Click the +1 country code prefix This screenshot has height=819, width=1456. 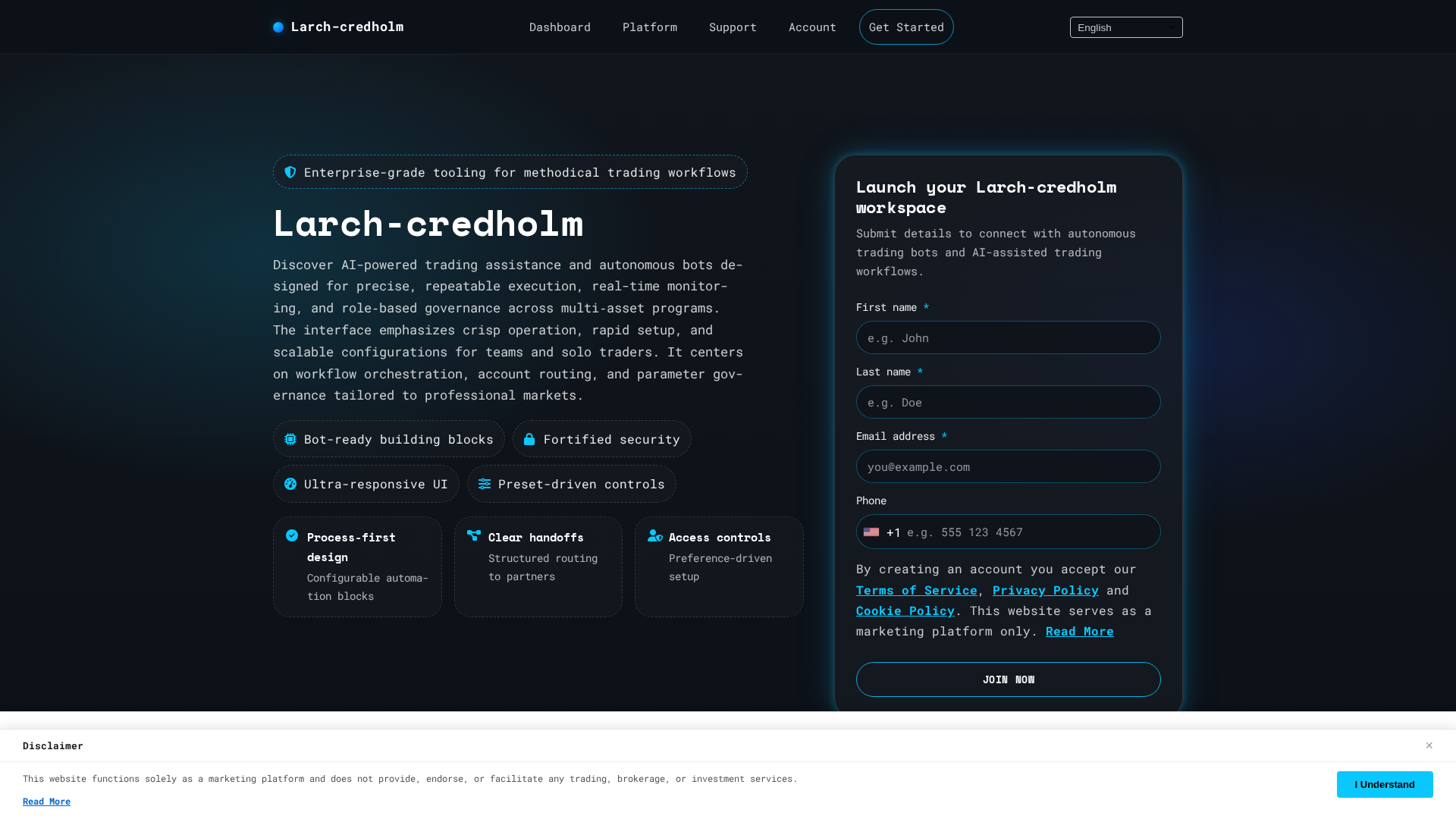[893, 532]
